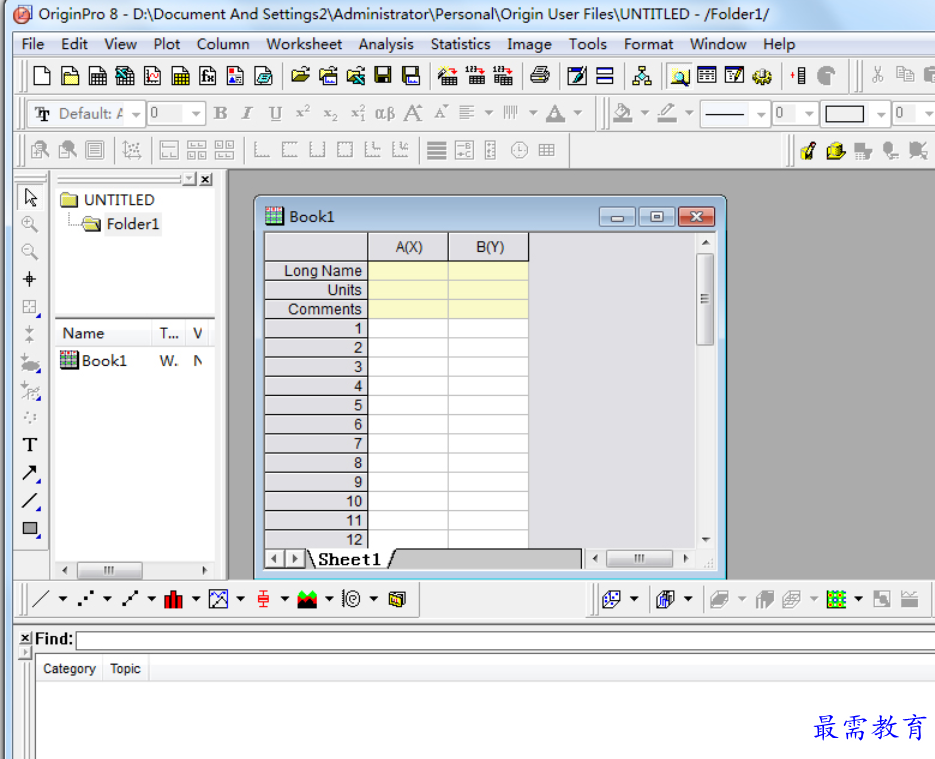Toggle Underline text formatting
The height and width of the screenshot is (759, 935).
coord(275,113)
